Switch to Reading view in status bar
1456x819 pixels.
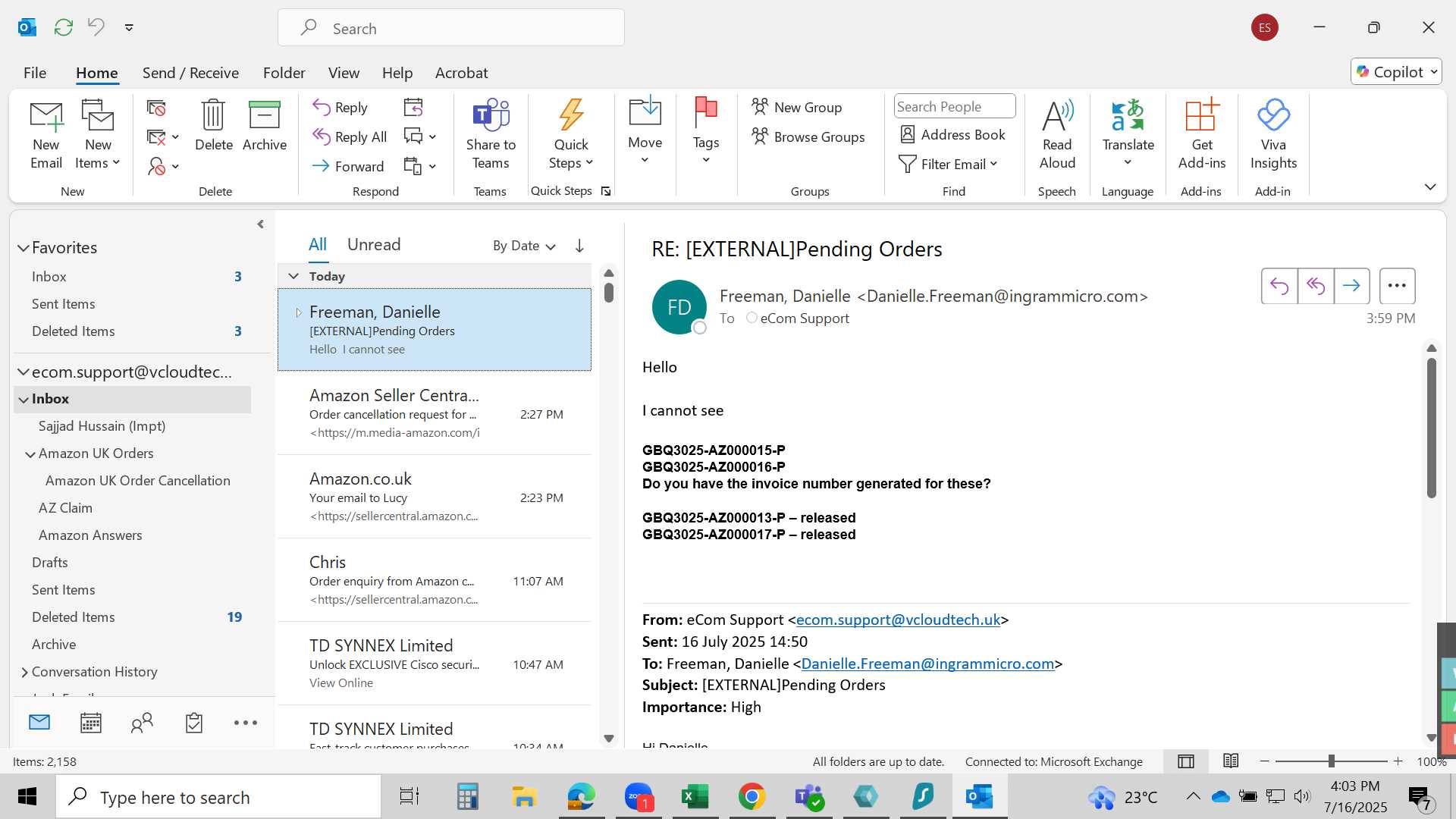click(1231, 761)
